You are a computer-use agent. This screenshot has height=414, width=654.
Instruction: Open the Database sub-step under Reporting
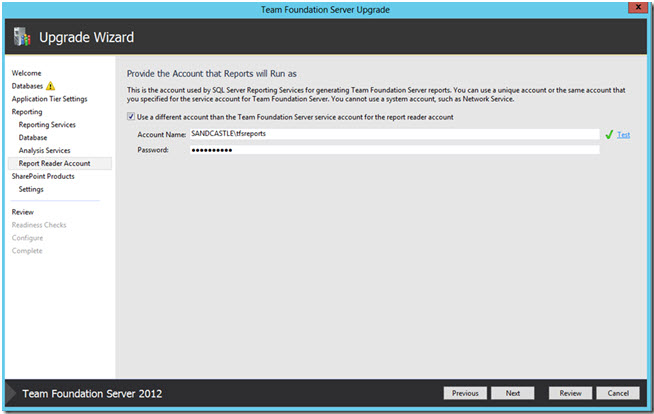[33, 138]
